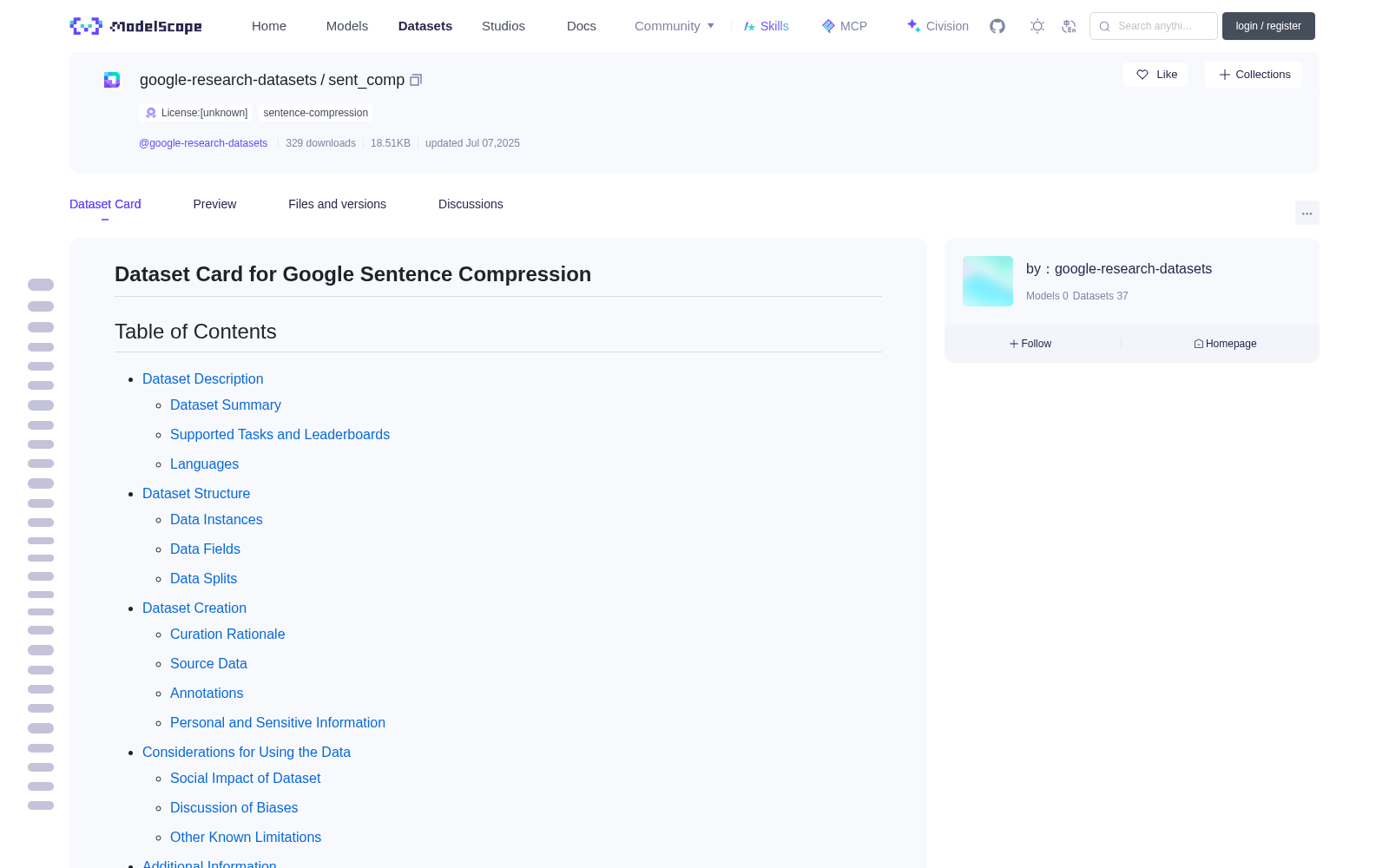
Task: Jump to Dataset Summary
Action: click(226, 404)
